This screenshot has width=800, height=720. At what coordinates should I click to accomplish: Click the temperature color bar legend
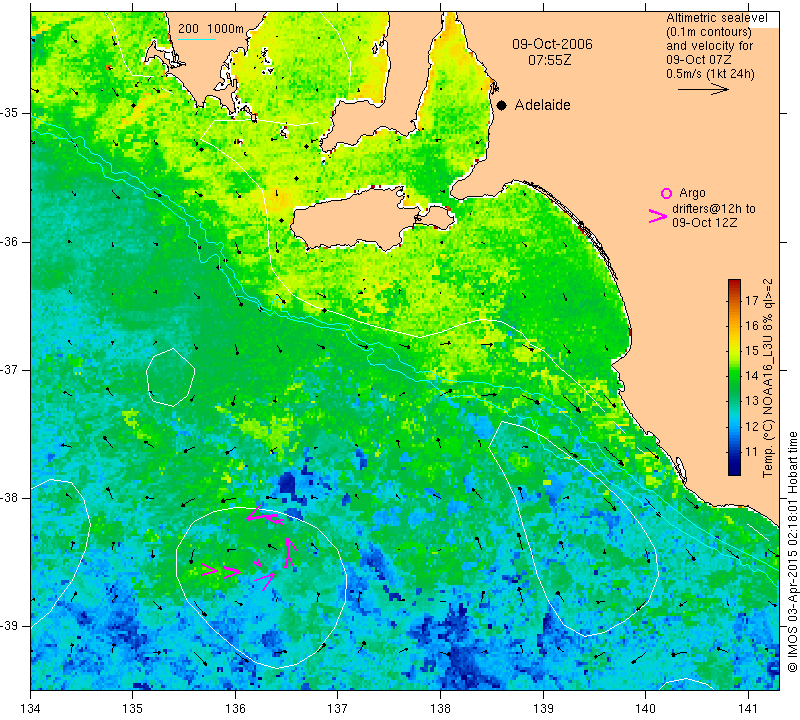pyautogui.click(x=734, y=377)
